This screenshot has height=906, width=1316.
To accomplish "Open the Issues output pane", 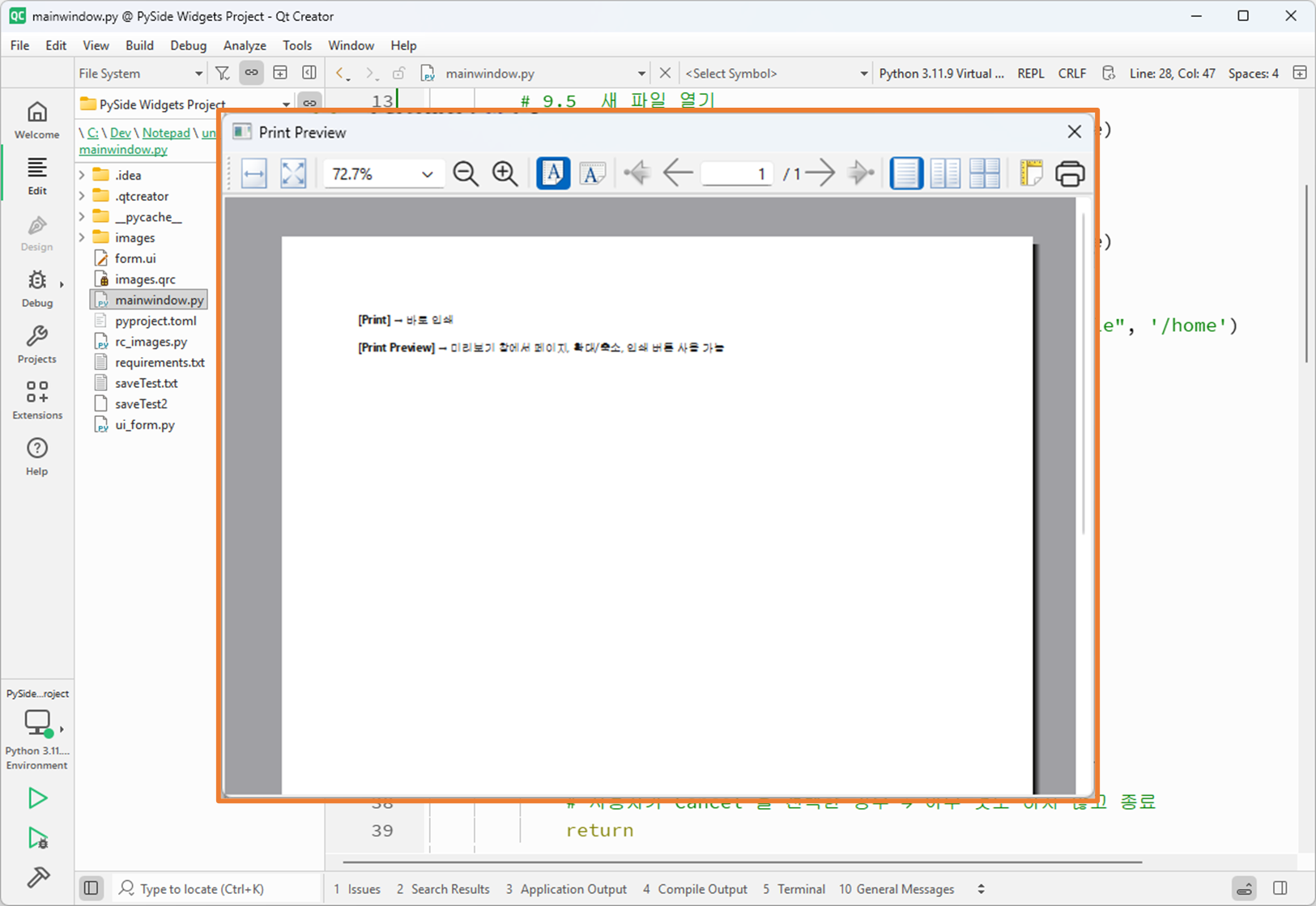I will pyautogui.click(x=357, y=889).
